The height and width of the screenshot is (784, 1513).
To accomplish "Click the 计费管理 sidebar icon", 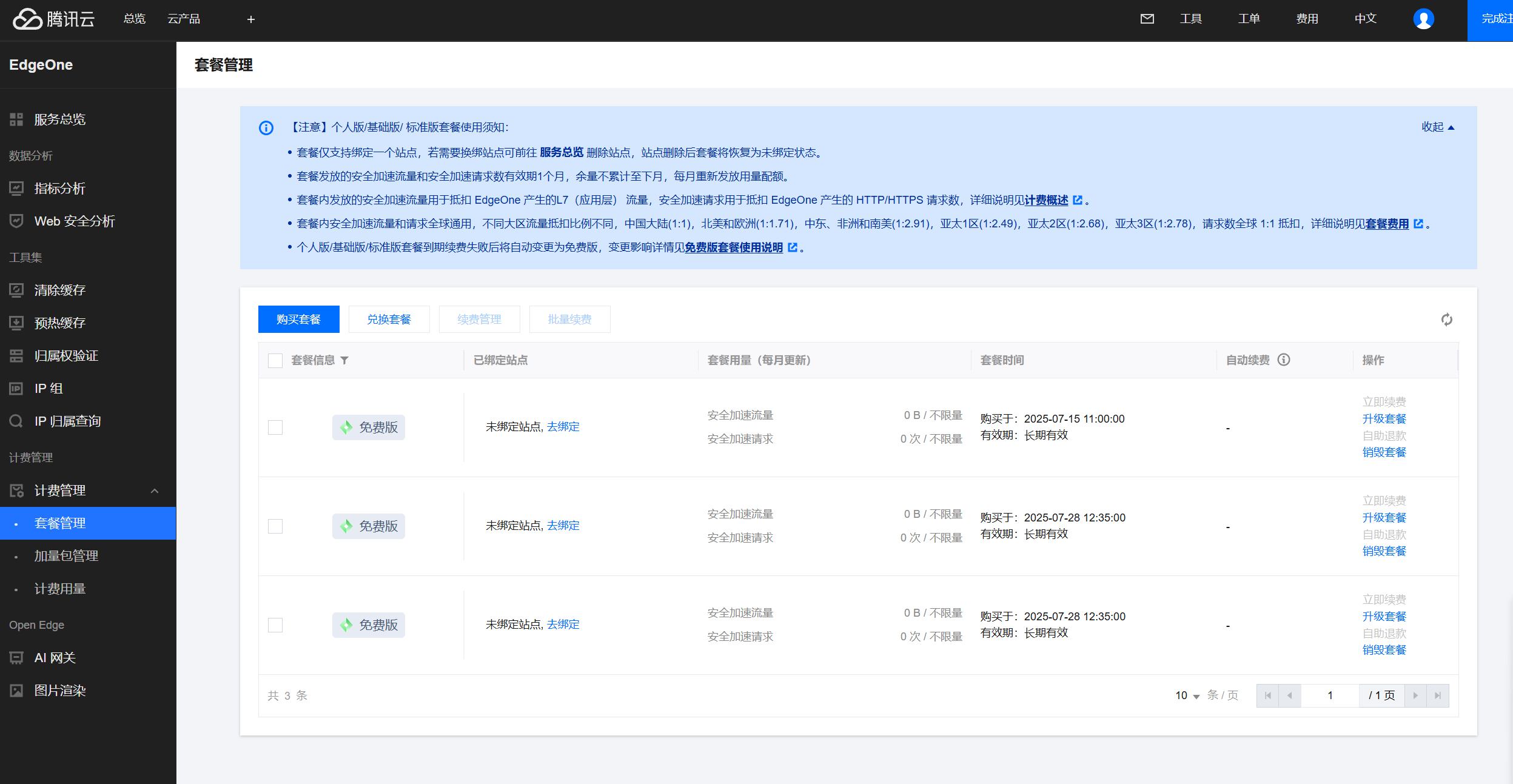I will tap(16, 491).
